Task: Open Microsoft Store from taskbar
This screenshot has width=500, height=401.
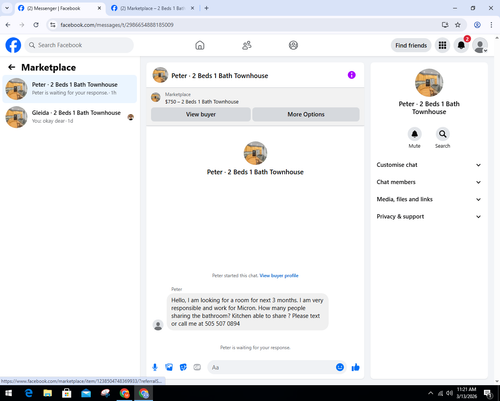Action: click(67, 393)
